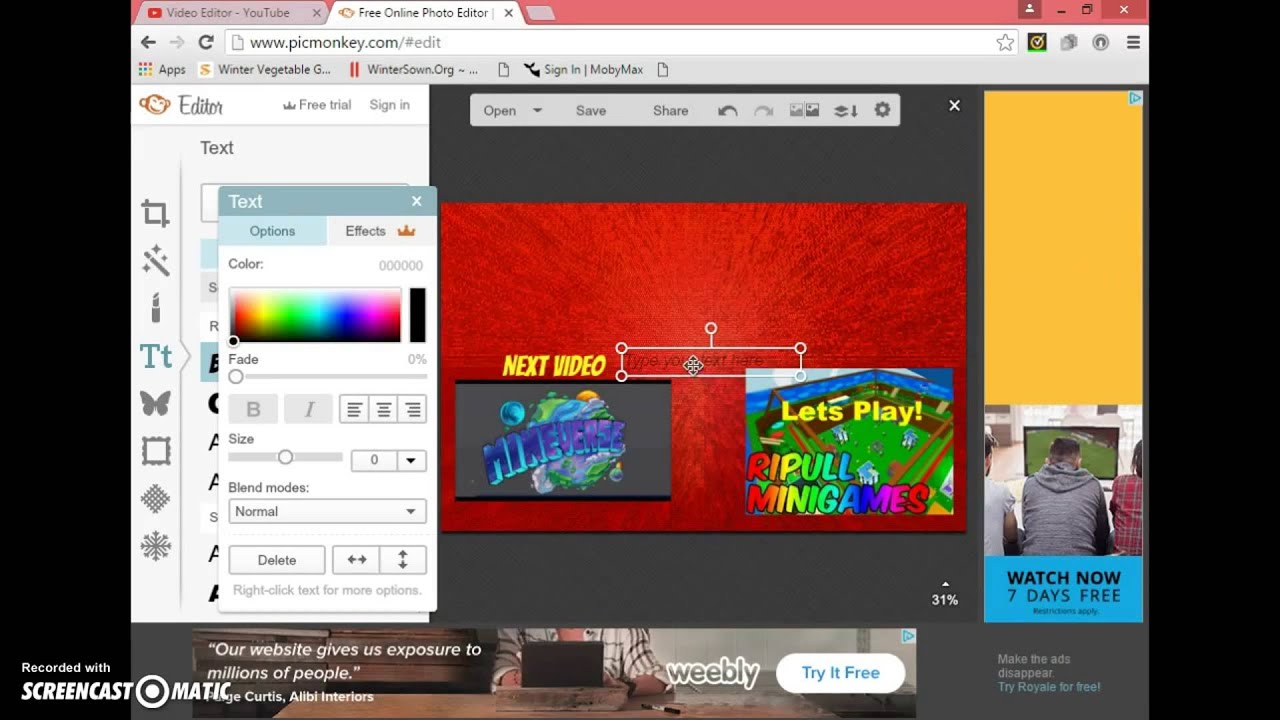1280x720 pixels.
Task: Open the WinterSown.Org bookmark
Action: click(413, 69)
